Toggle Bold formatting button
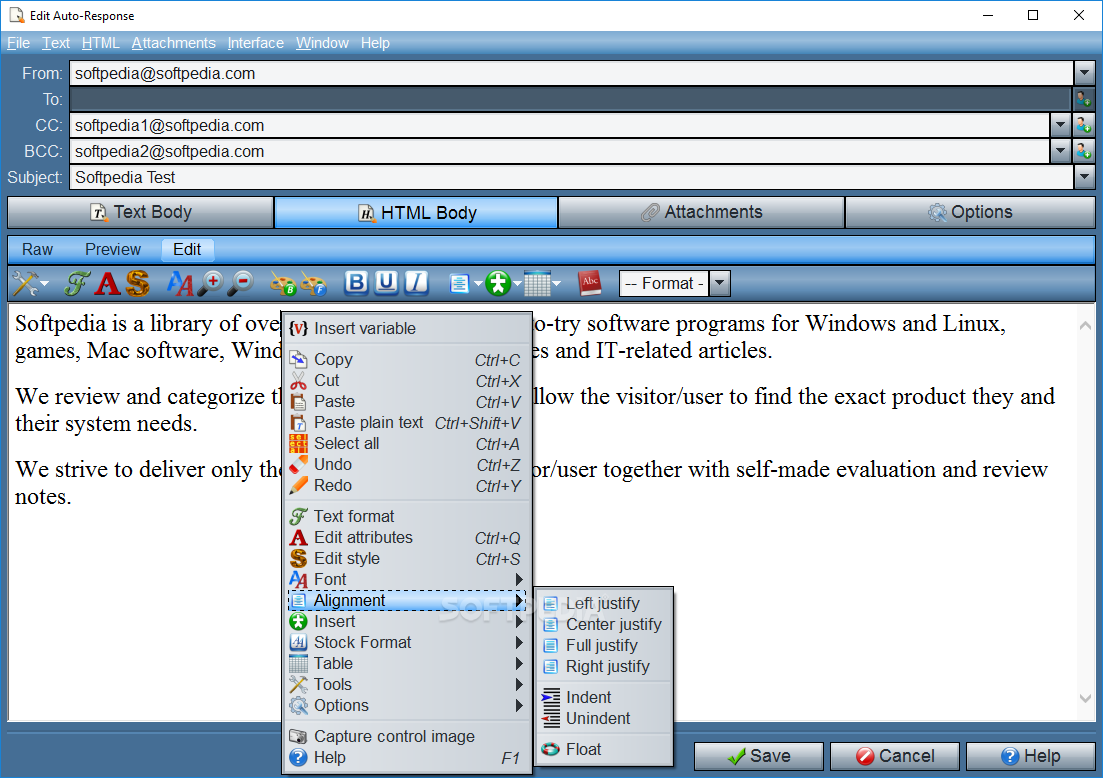Screen dimensions: 1103x778 click(x=357, y=283)
